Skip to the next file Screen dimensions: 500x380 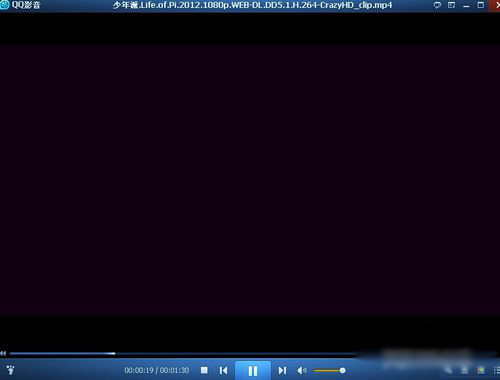coord(282,370)
